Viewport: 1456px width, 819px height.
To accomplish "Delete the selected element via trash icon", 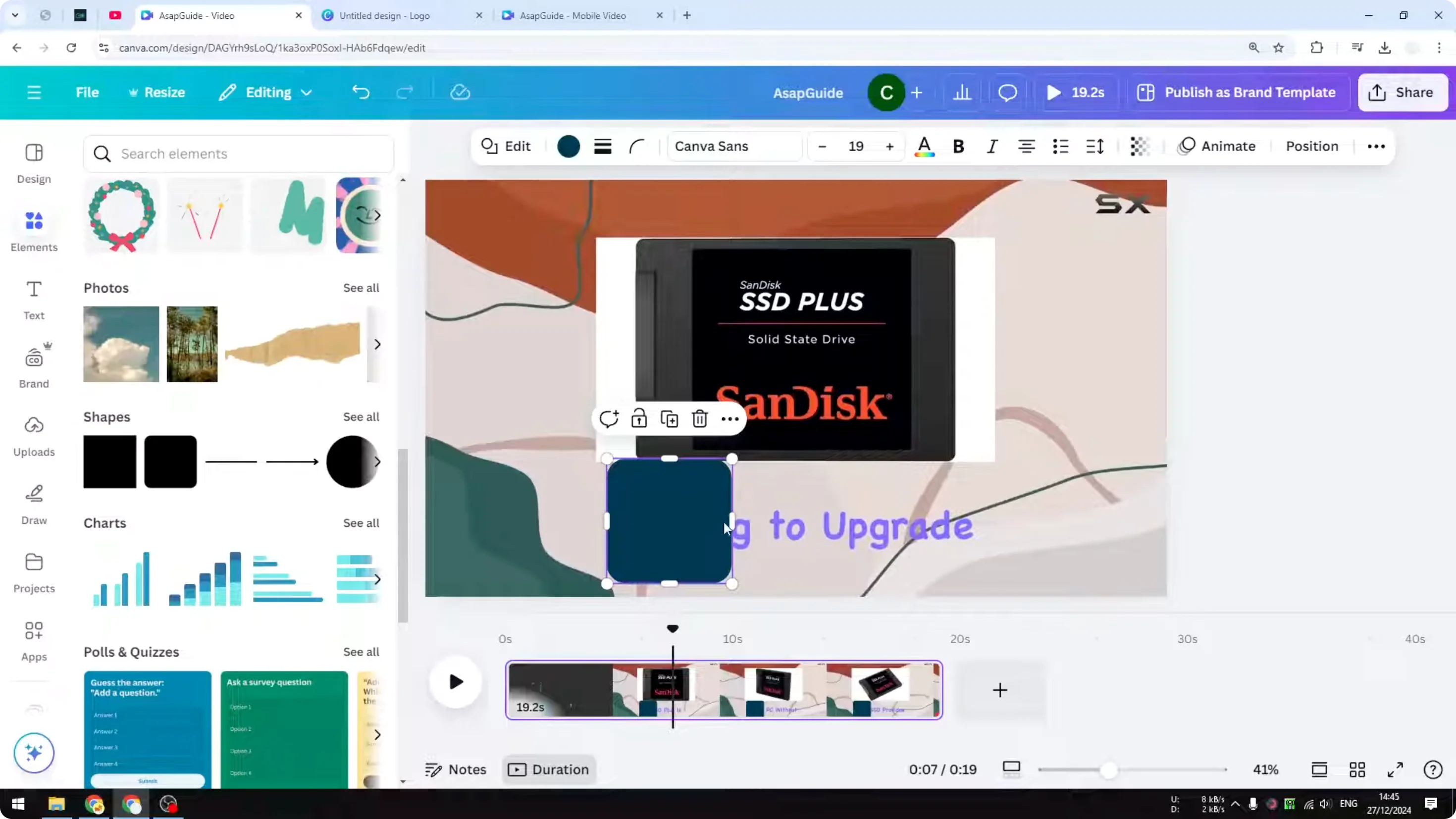I will [700, 418].
